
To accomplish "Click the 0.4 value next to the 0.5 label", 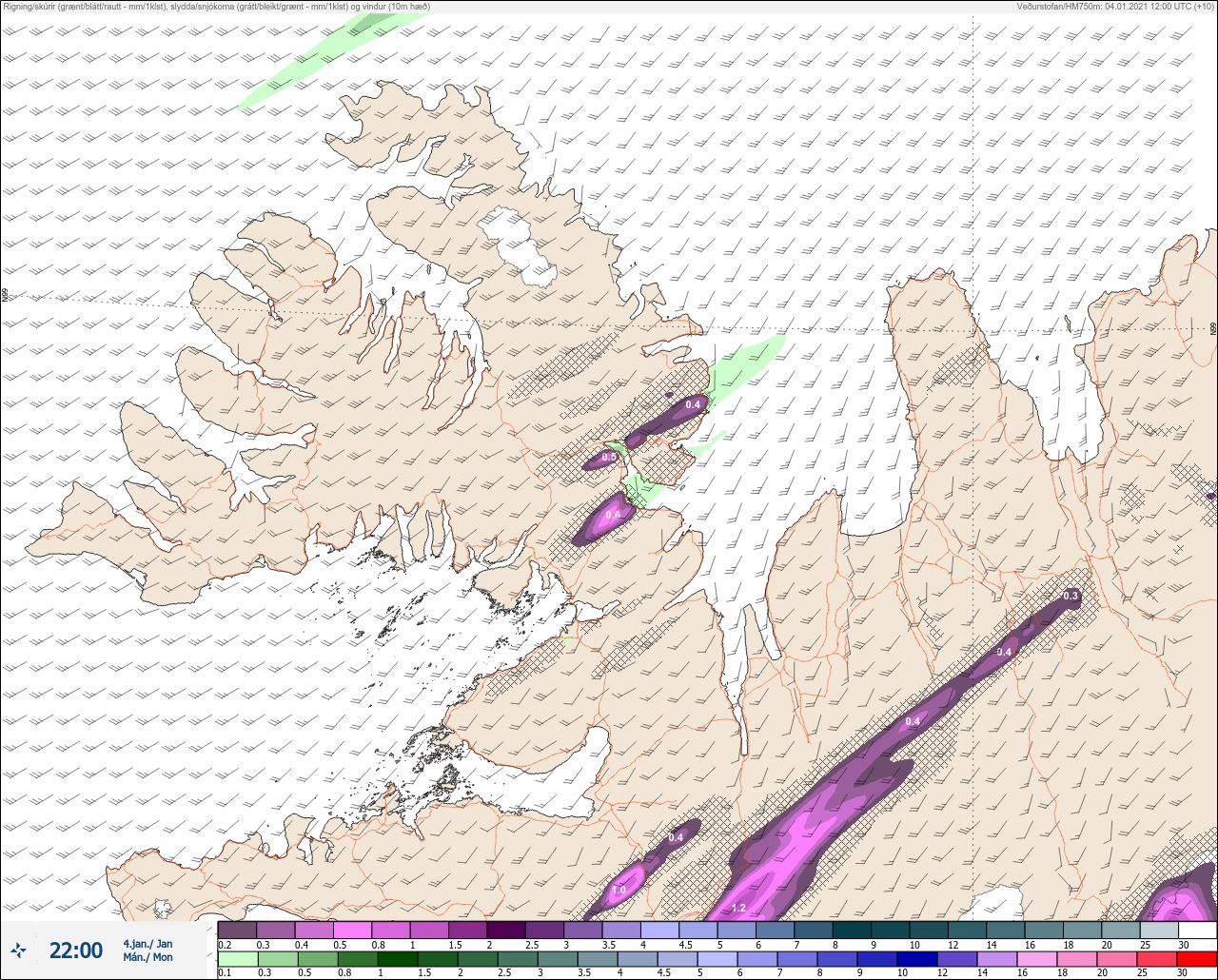I will [693, 404].
